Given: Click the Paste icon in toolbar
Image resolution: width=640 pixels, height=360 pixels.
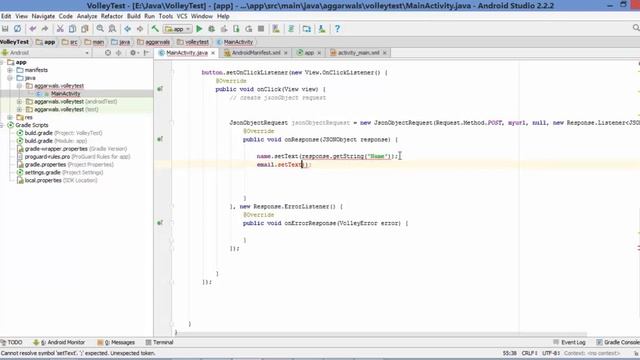Looking at the screenshot, I should (84, 29).
